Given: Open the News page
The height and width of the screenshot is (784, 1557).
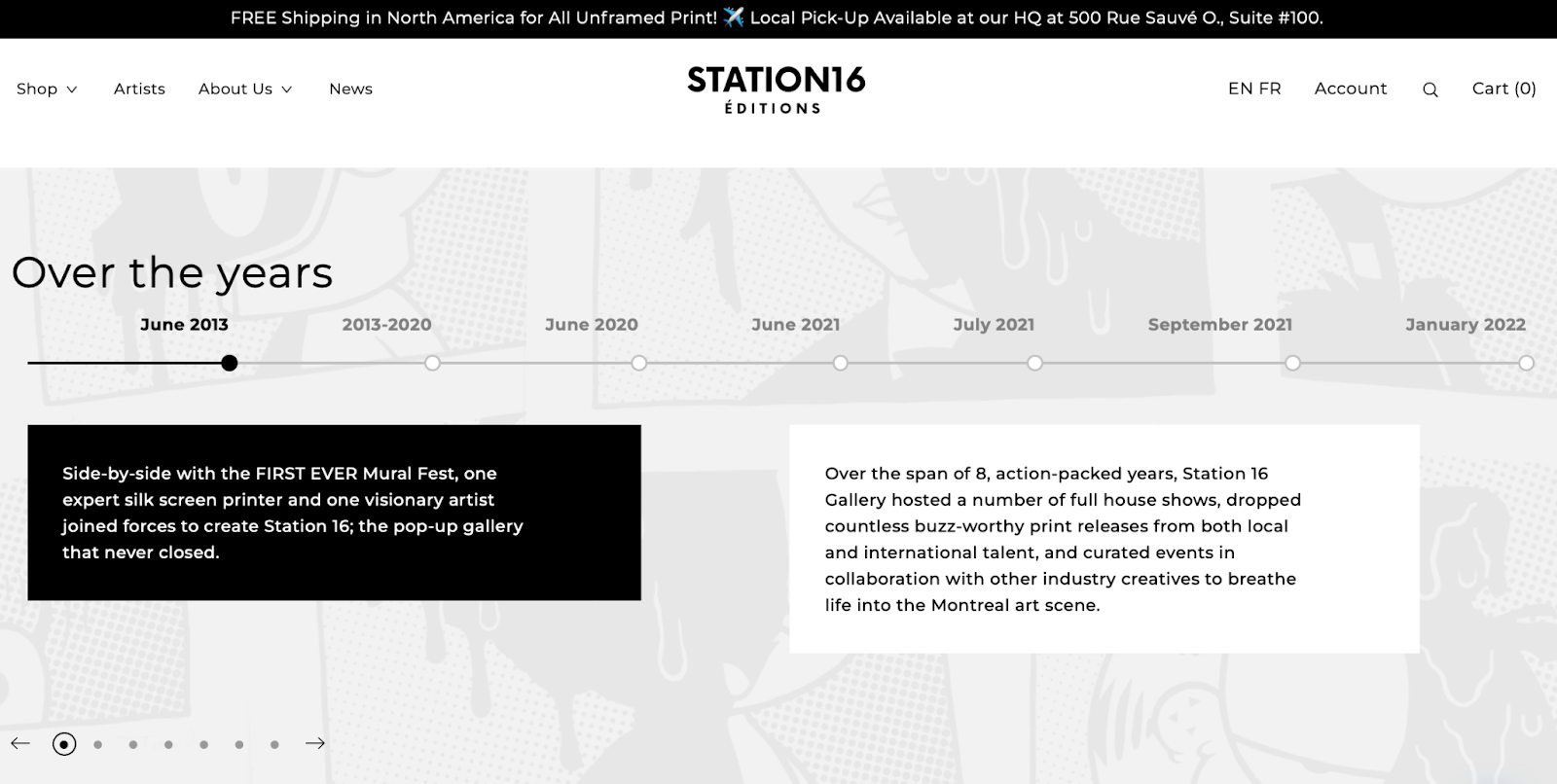Looking at the screenshot, I should (x=350, y=89).
